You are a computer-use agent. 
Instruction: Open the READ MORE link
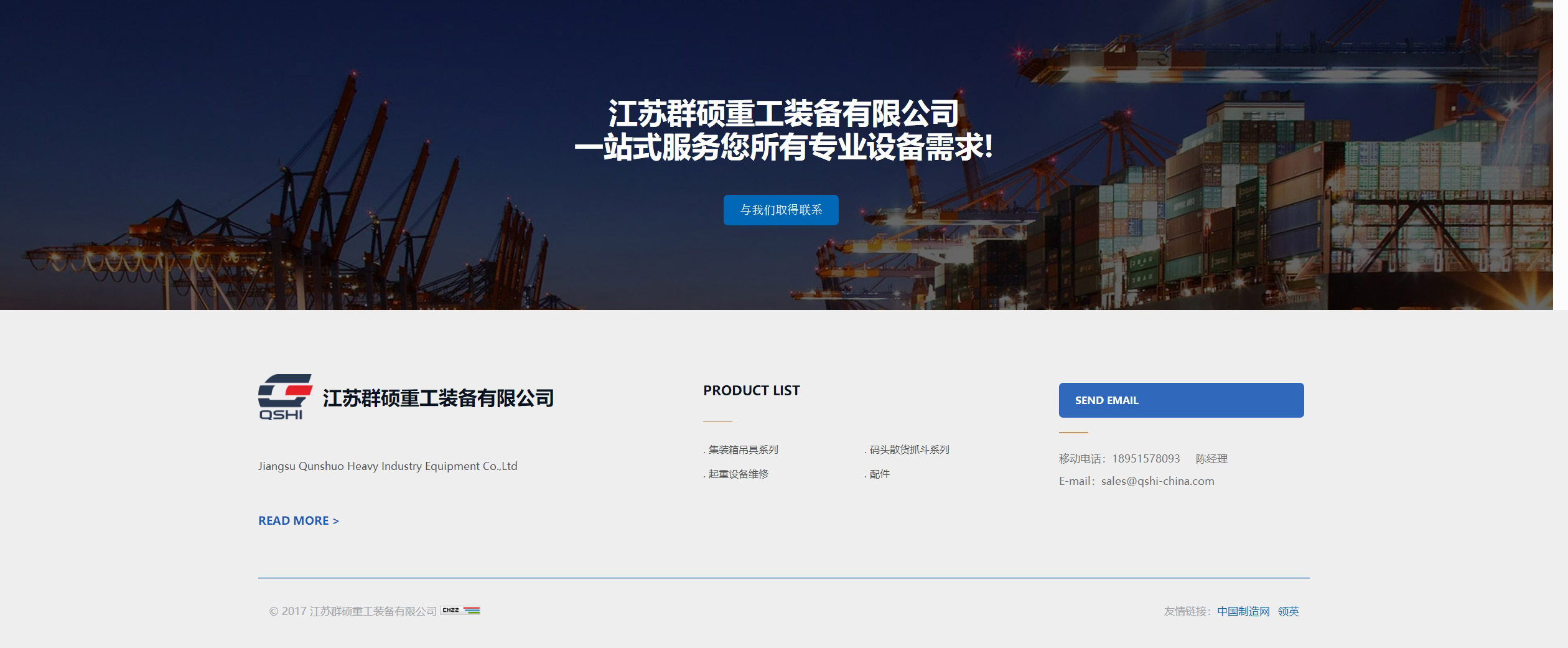pyautogui.click(x=299, y=520)
